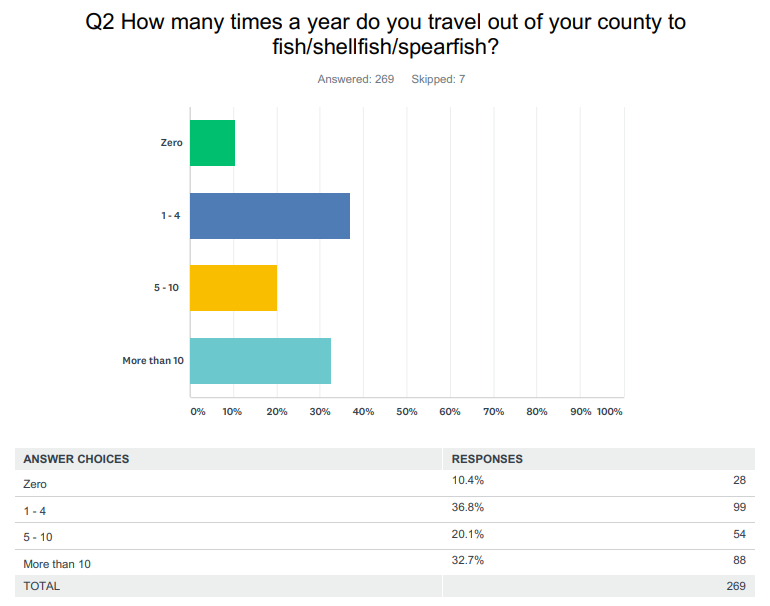
Task: Click the 'Skipped: 7' label
Action: click(438, 79)
